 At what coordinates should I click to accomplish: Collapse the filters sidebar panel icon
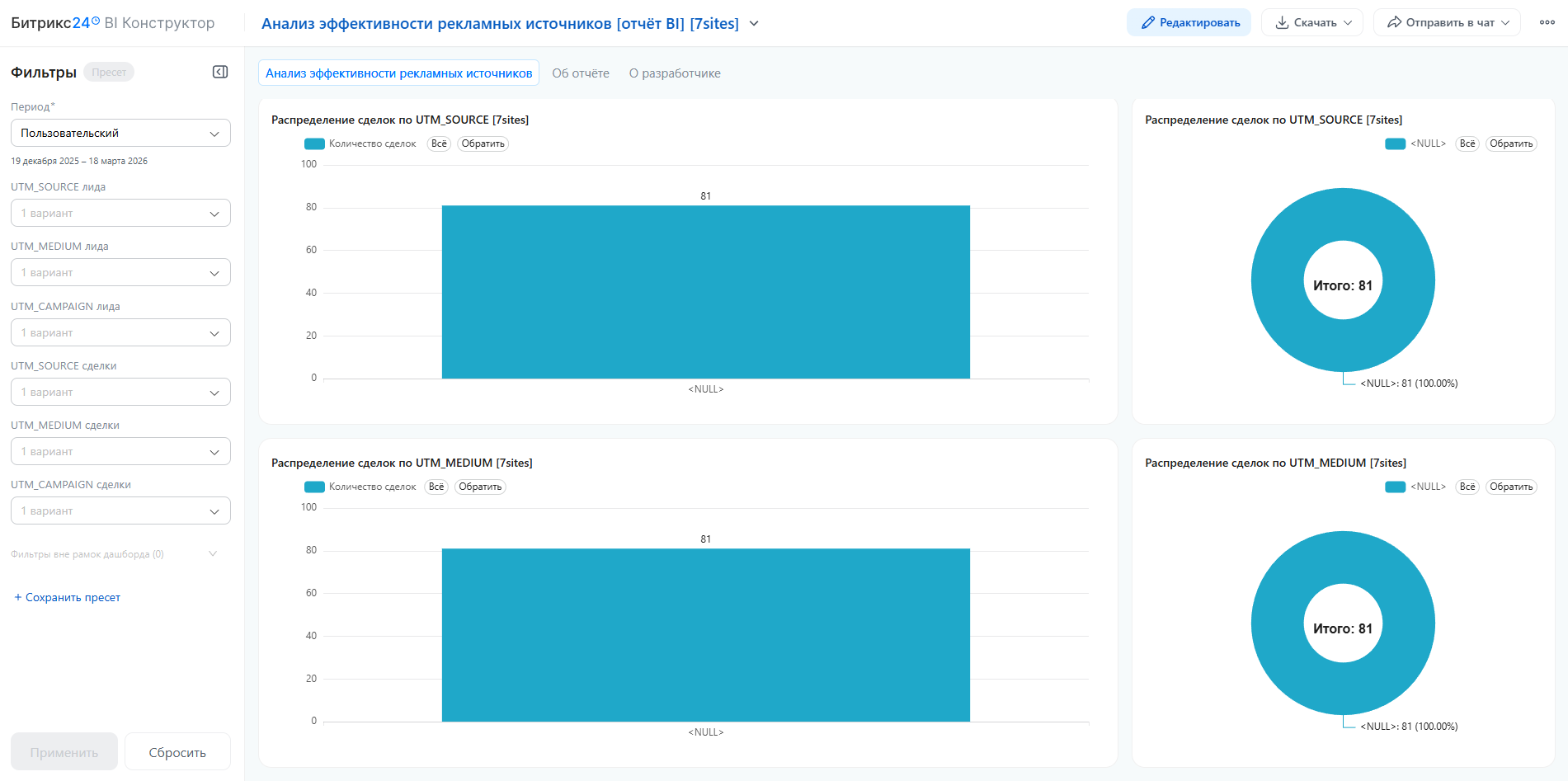click(220, 72)
